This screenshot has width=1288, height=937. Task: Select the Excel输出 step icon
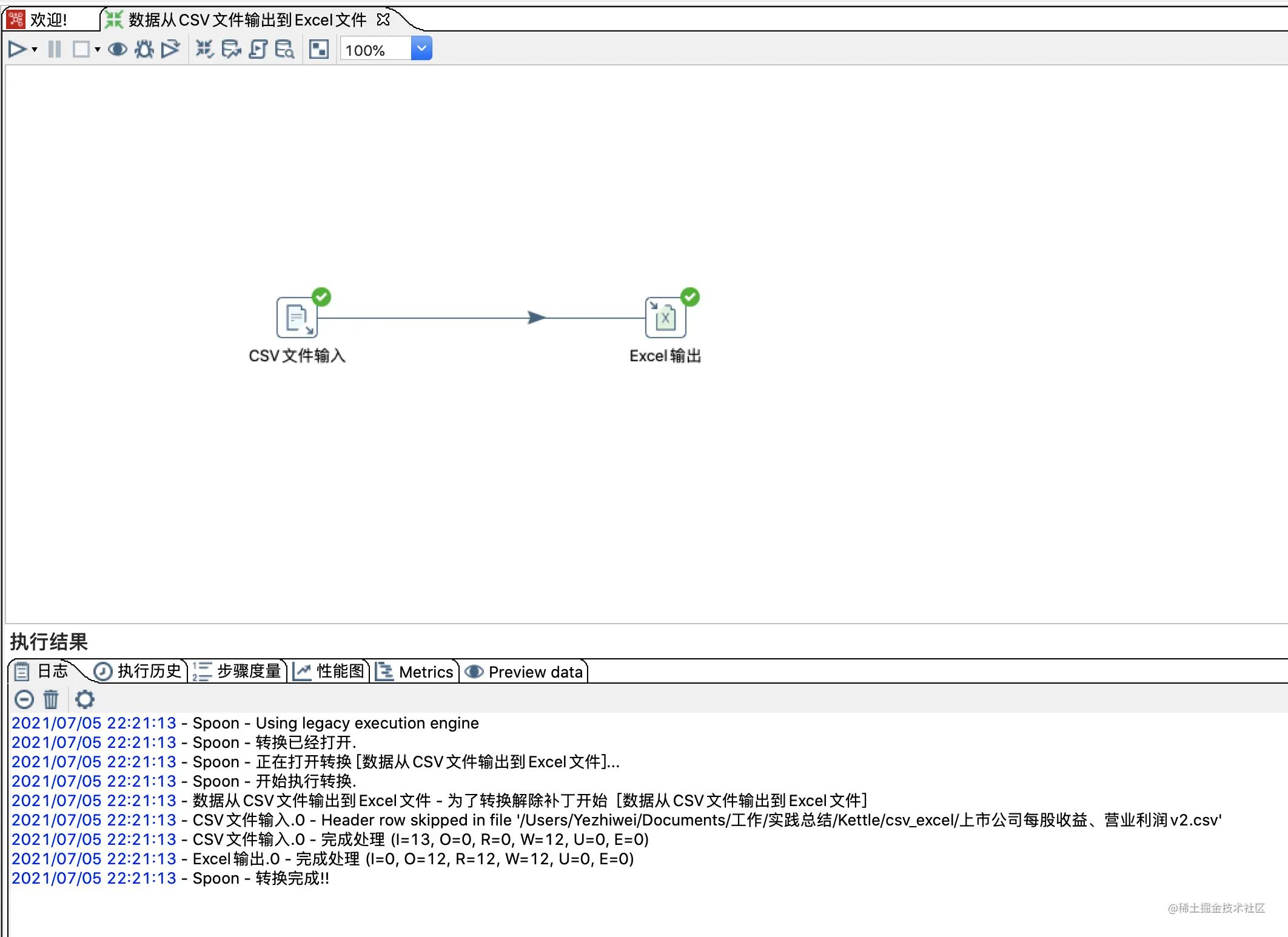point(666,318)
